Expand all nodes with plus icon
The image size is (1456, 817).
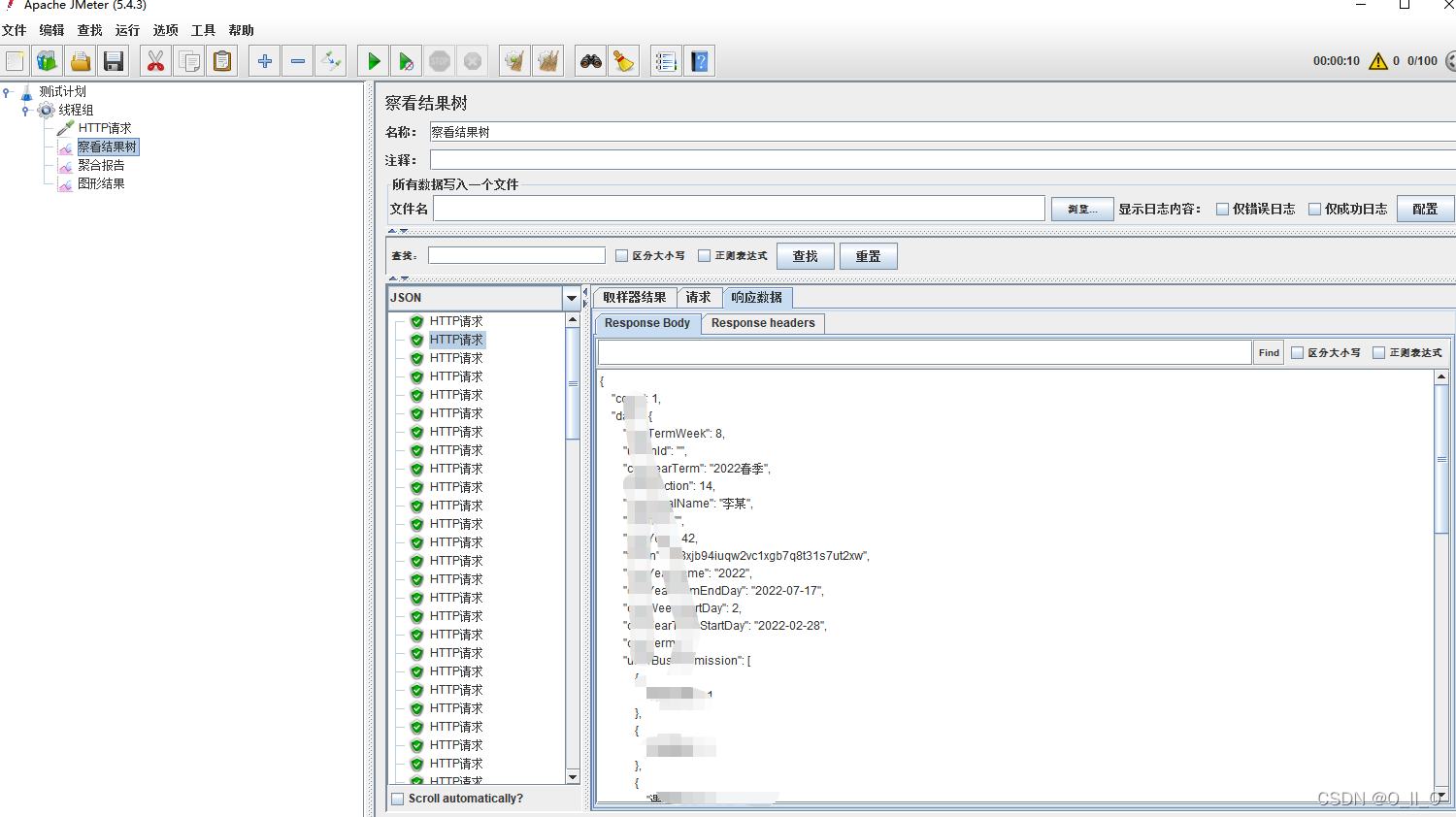tap(264, 61)
